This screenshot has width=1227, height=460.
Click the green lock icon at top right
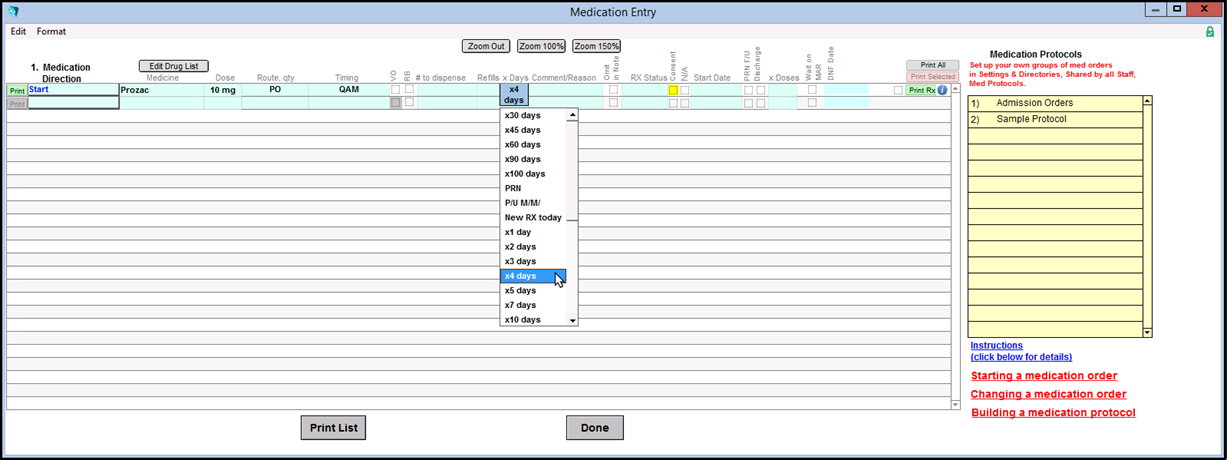(1210, 32)
